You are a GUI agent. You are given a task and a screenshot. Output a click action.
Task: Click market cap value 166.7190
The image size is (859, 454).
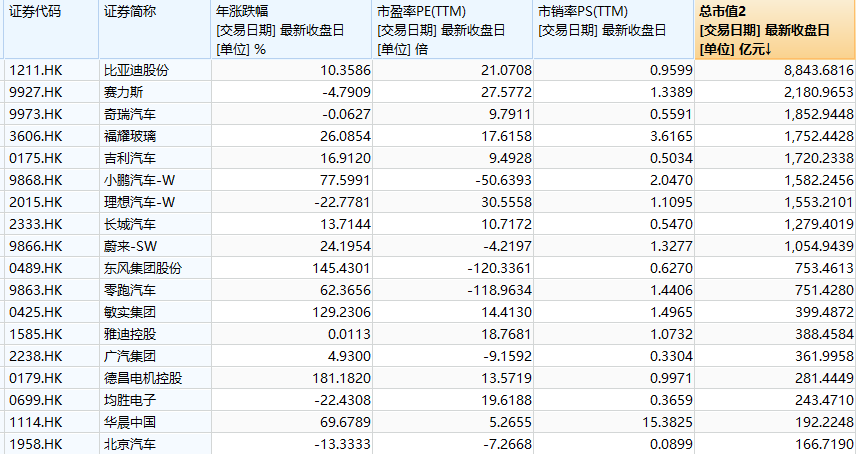825,444
